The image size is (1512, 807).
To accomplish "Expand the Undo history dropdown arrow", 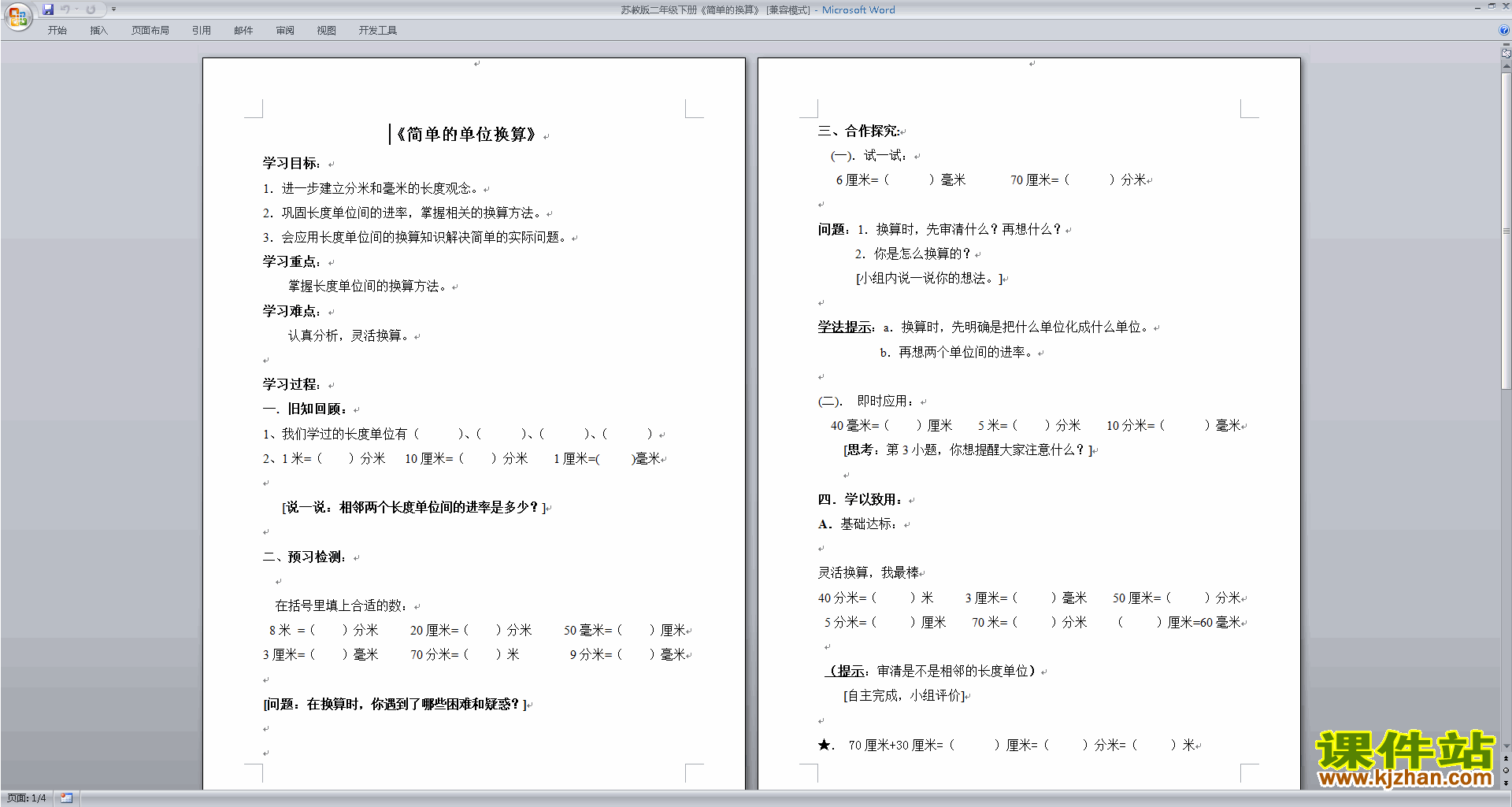I will click(x=76, y=9).
